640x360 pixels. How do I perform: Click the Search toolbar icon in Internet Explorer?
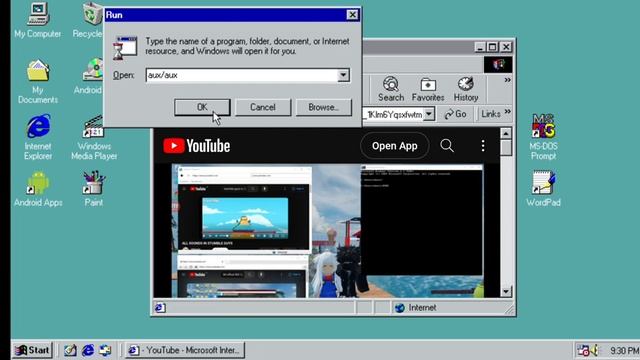[x=391, y=89]
